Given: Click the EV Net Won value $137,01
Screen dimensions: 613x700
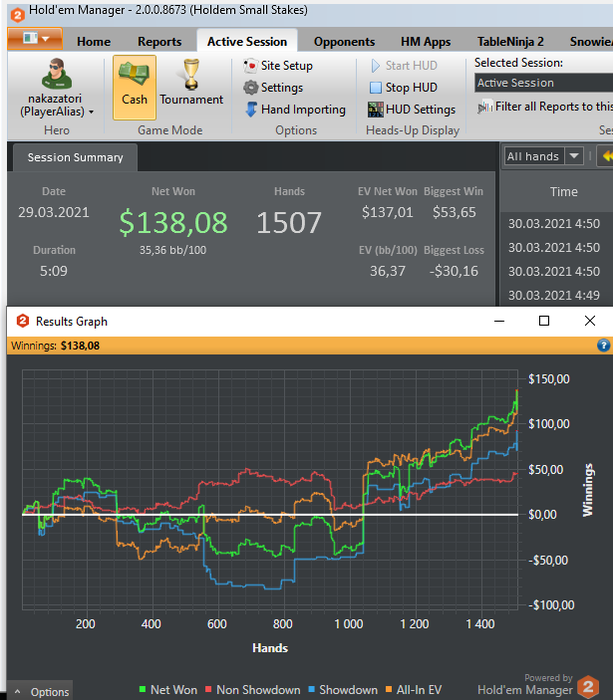Looking at the screenshot, I should point(387,212).
